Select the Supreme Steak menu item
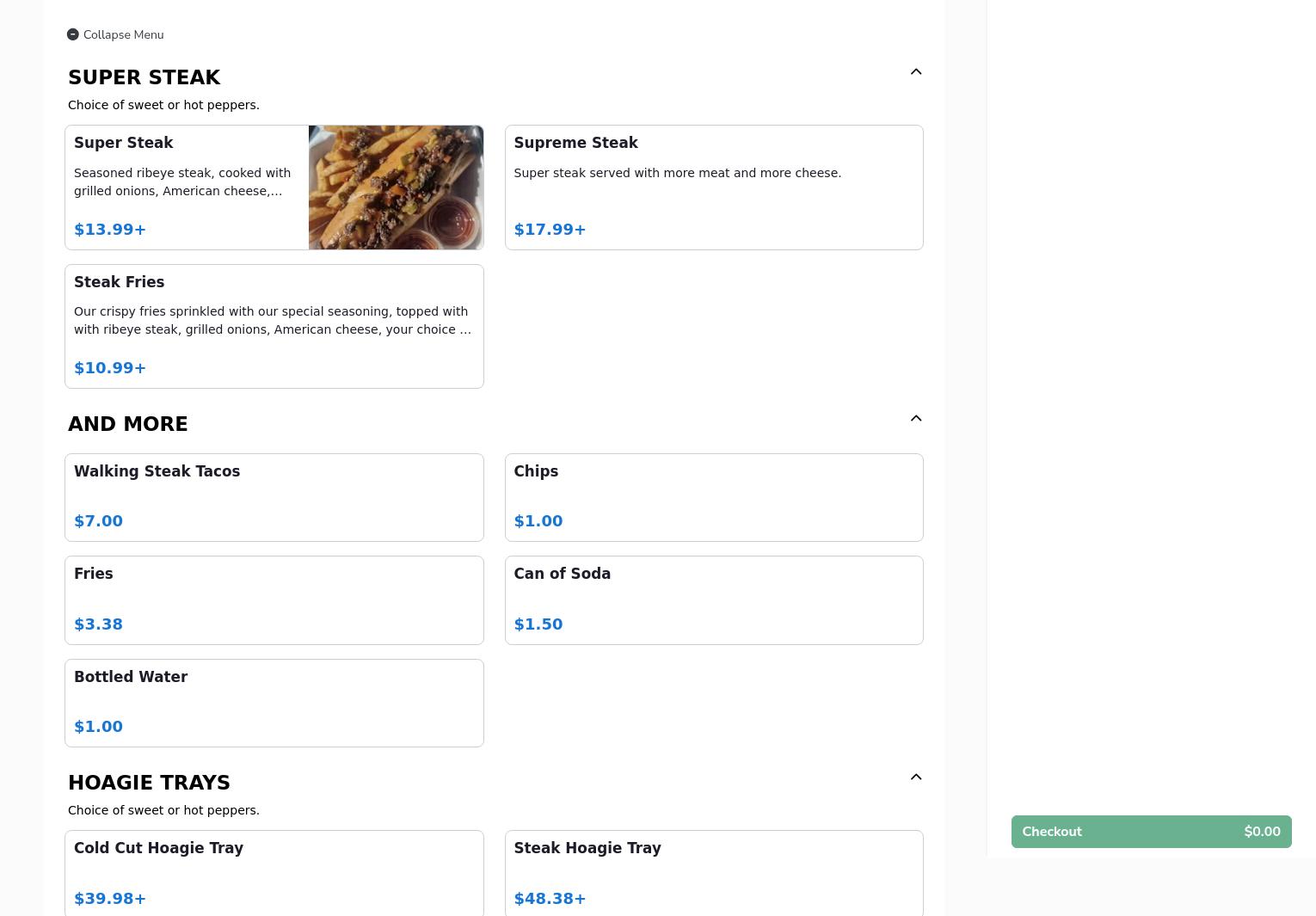The image size is (1316, 916). click(x=713, y=188)
